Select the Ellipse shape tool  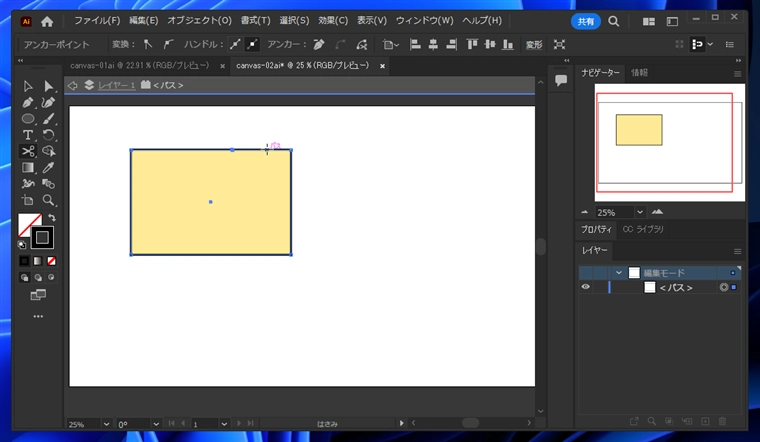[28, 119]
